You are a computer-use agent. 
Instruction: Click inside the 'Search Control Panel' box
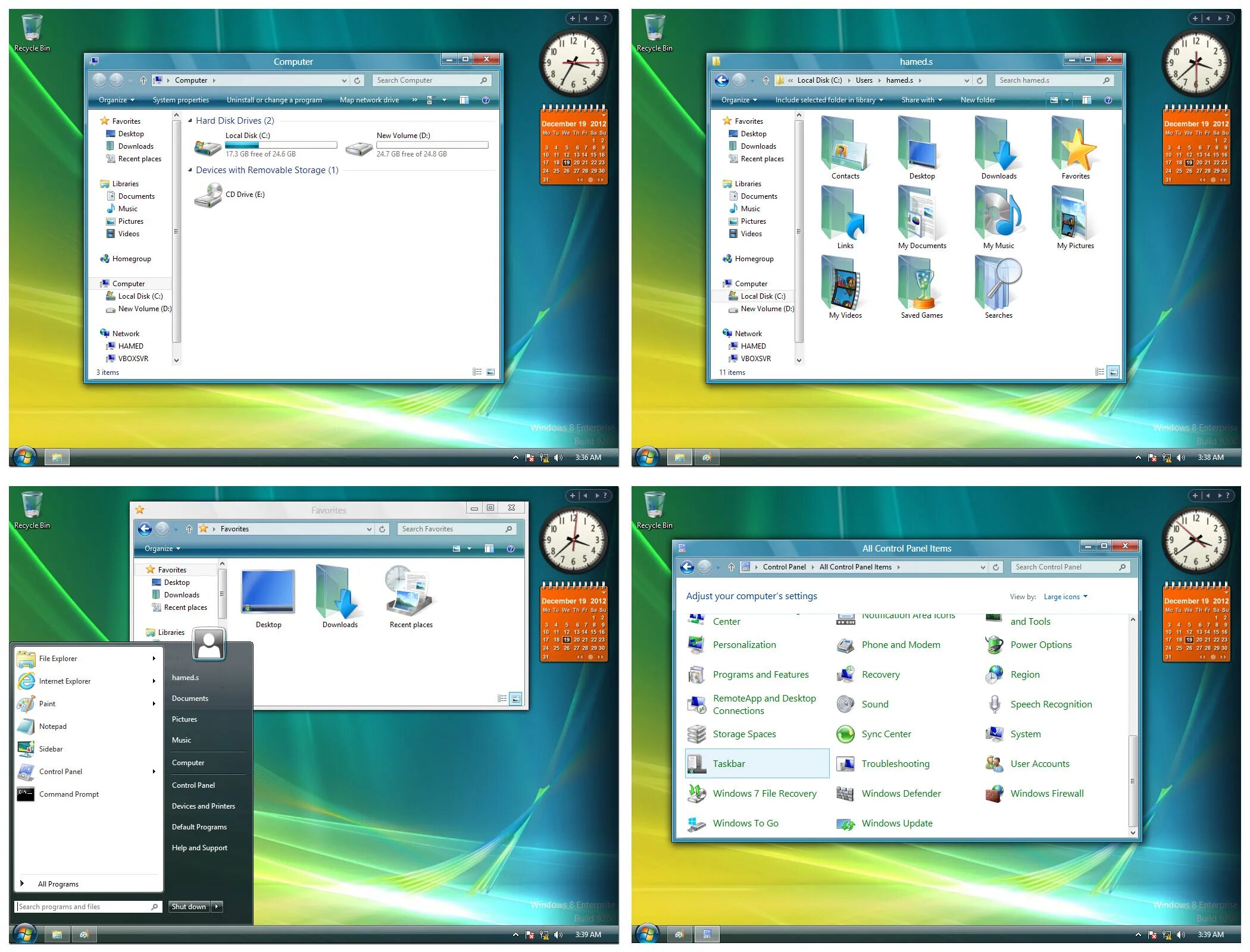coord(1065,566)
